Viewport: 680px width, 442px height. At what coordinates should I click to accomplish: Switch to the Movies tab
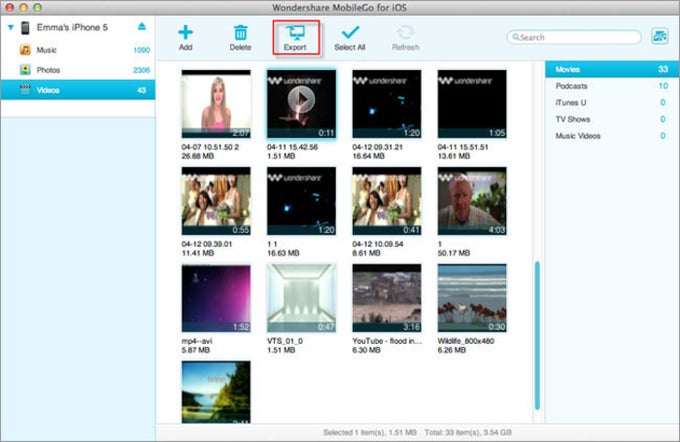click(611, 69)
